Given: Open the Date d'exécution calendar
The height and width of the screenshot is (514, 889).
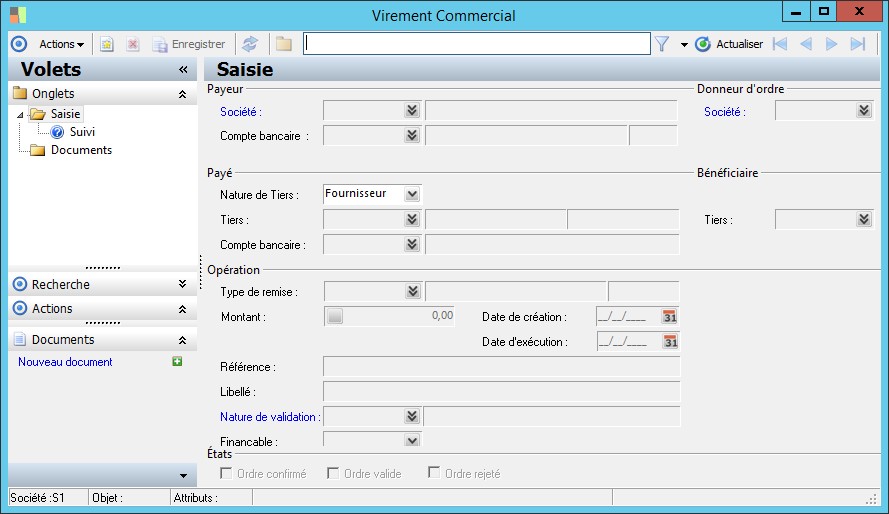Looking at the screenshot, I should pyautogui.click(x=671, y=342).
